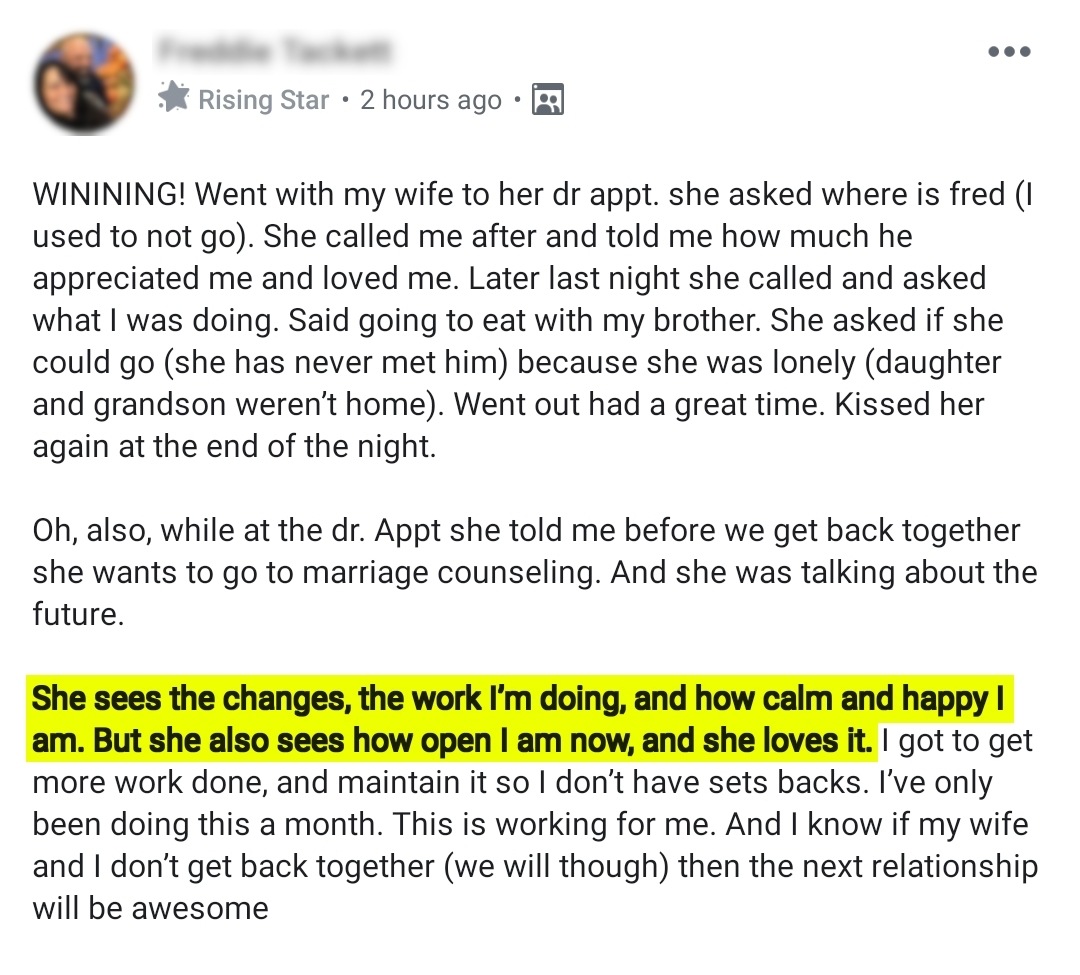This screenshot has width=1080, height=975.
Task: Click the "Rising Star" badge label
Action: coord(263,100)
